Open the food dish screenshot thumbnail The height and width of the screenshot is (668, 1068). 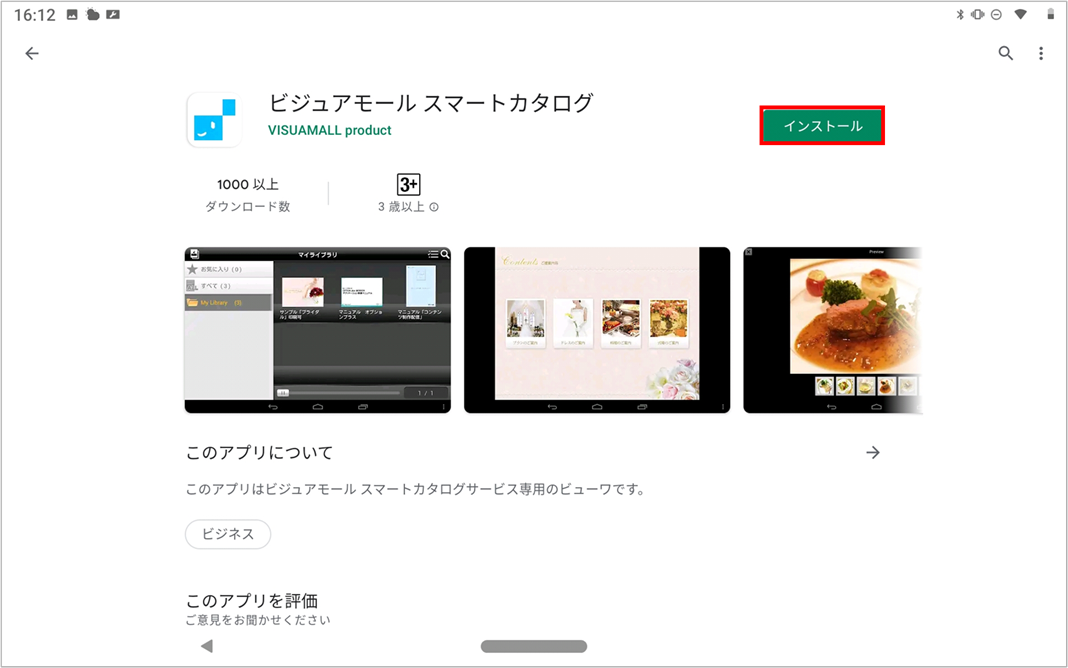coord(833,330)
